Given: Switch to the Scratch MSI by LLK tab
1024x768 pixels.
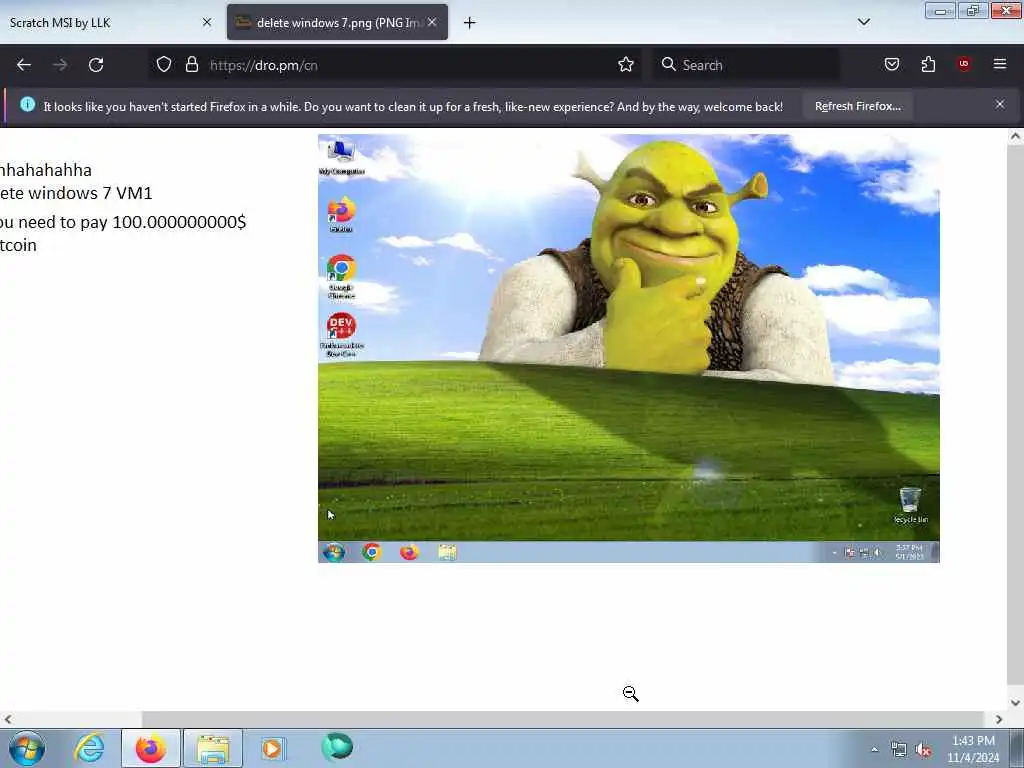Looking at the screenshot, I should click(108, 22).
